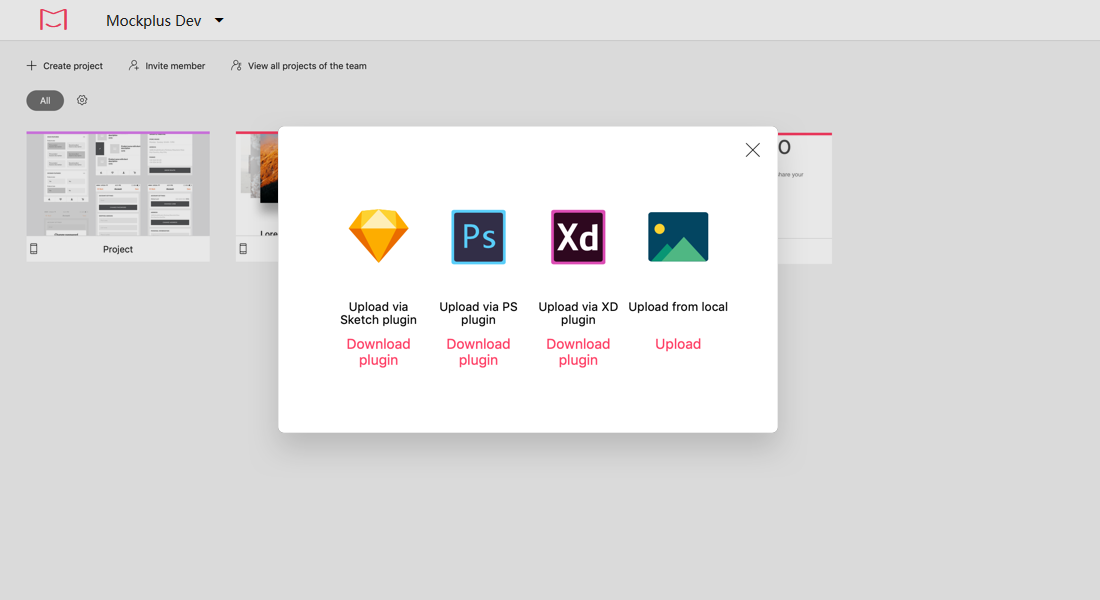
Task: Download plugin for XD
Action: (578, 352)
